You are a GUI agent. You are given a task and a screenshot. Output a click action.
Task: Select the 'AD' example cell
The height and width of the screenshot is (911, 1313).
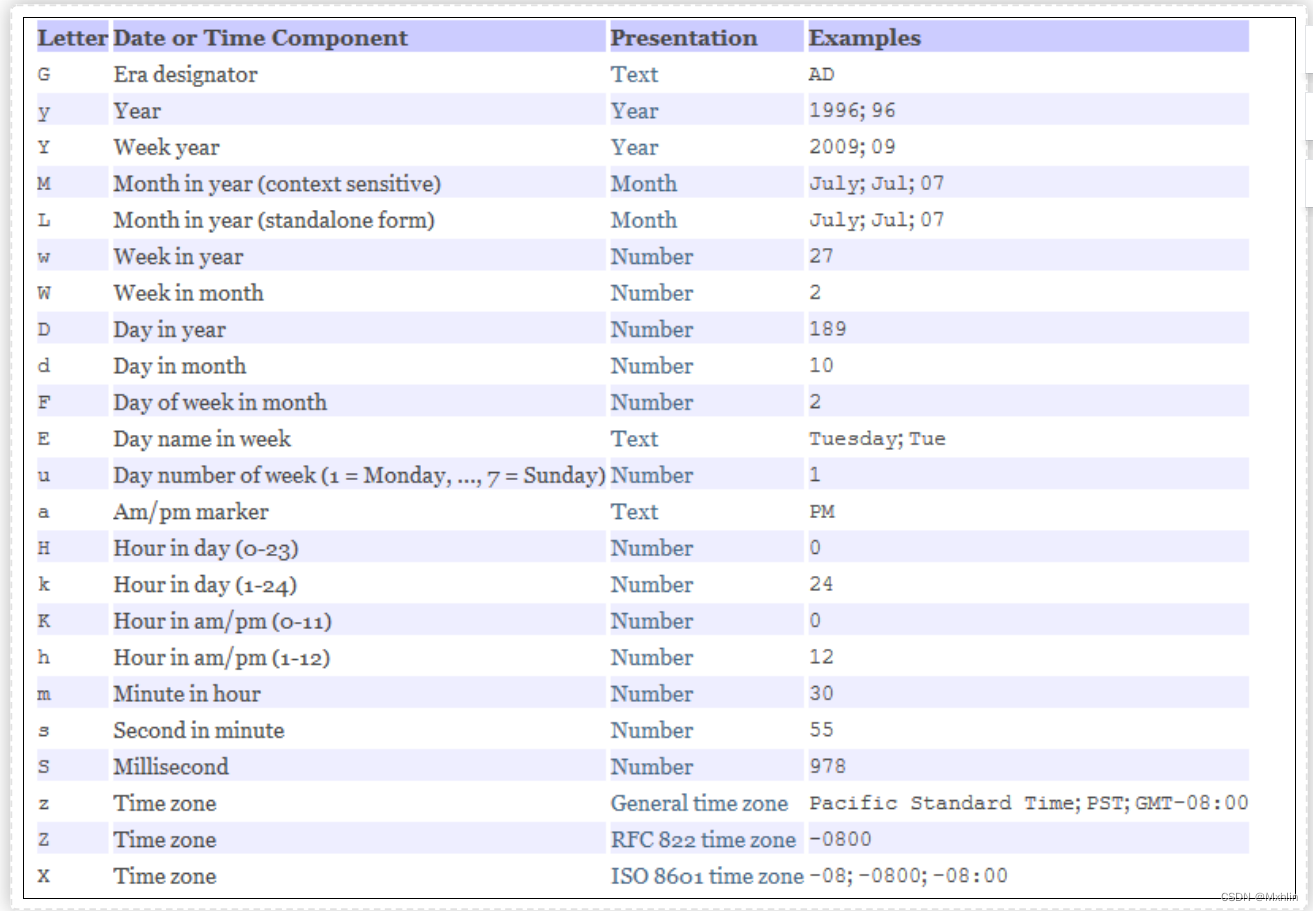822,74
